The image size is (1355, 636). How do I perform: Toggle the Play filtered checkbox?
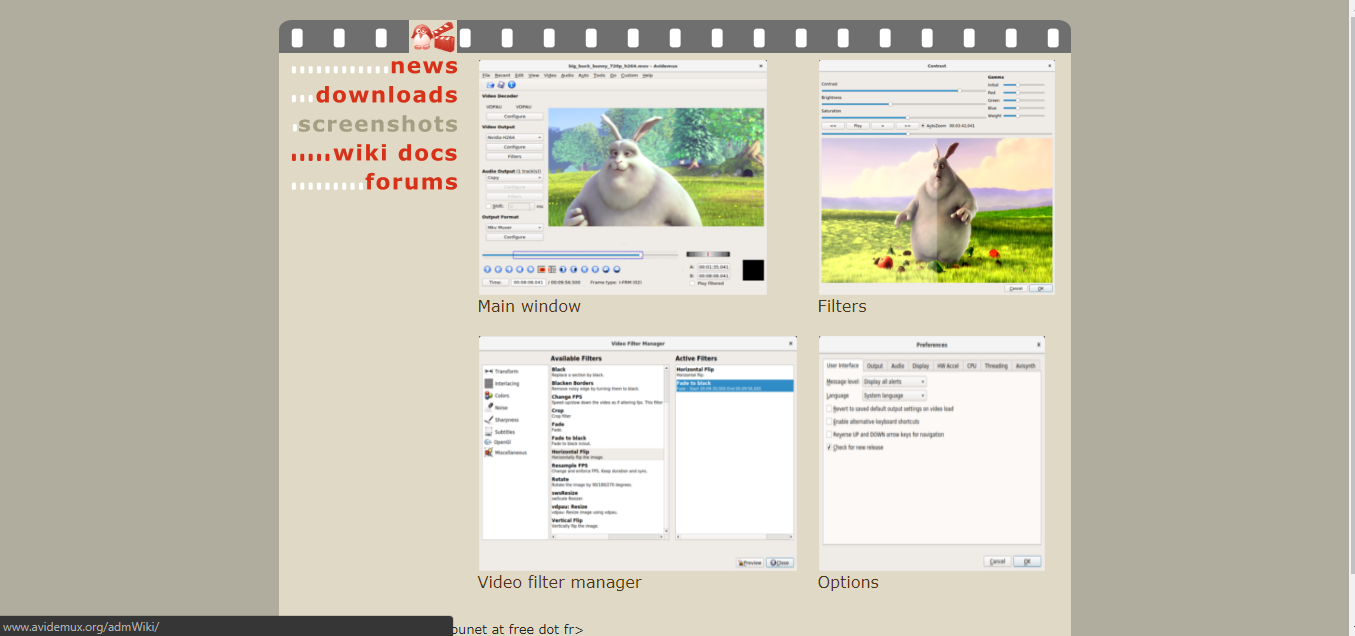coord(691,283)
